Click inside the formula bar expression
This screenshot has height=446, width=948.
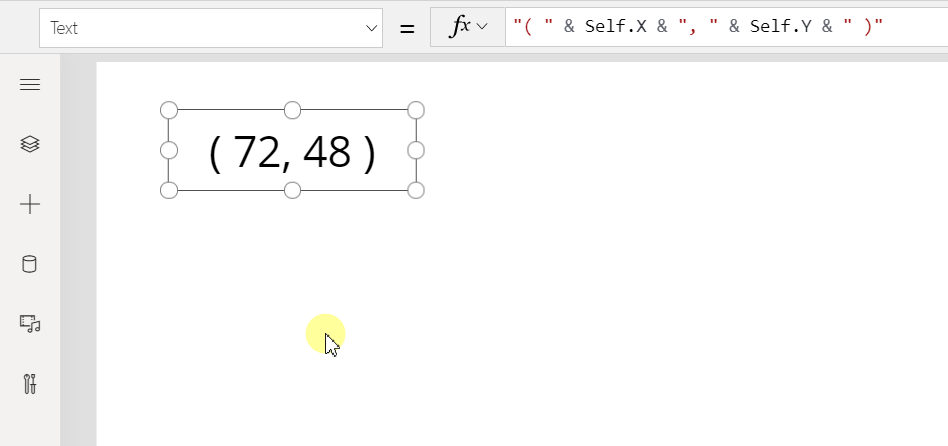click(x=726, y=27)
